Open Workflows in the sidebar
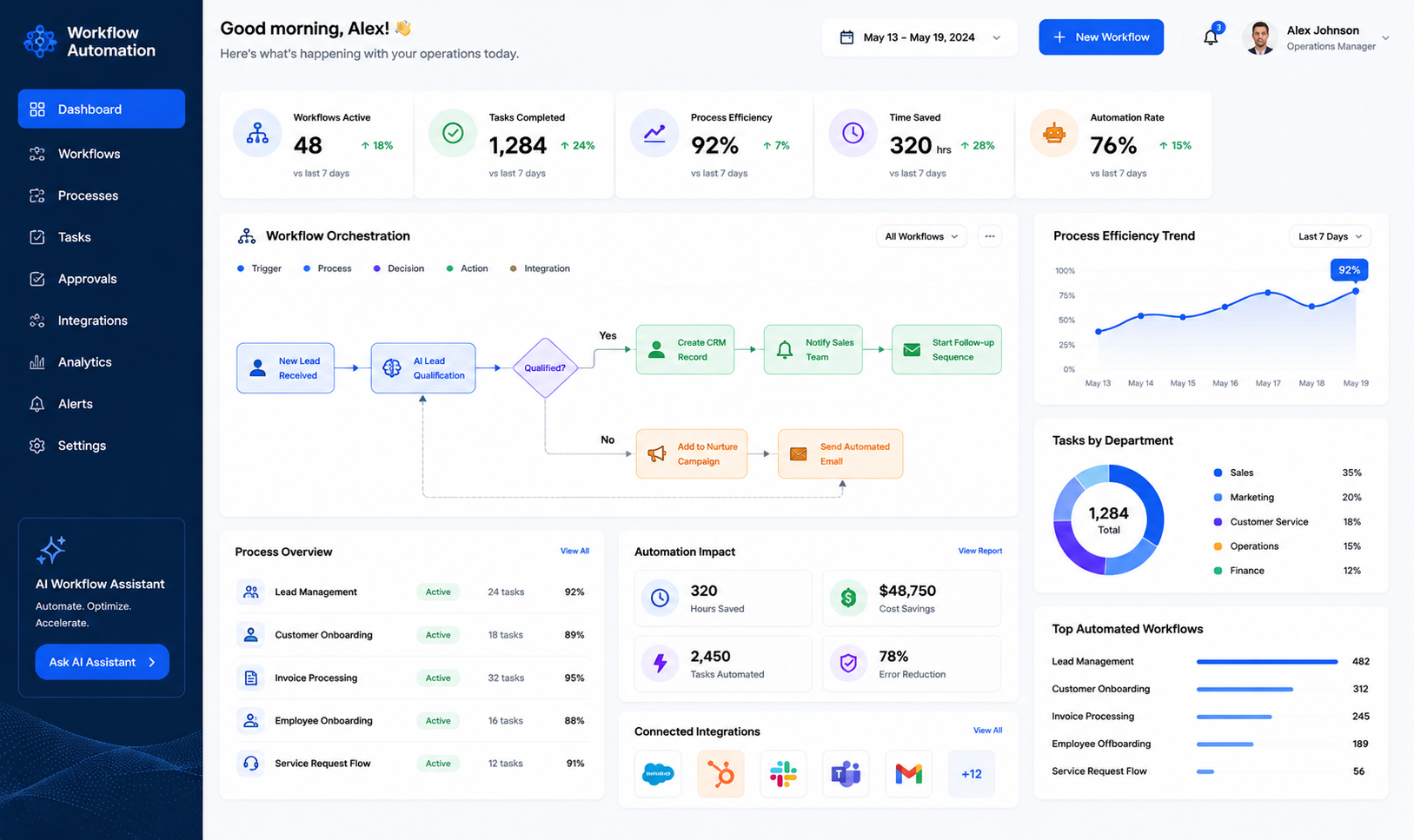This screenshot has width=1414, height=840. 102,154
